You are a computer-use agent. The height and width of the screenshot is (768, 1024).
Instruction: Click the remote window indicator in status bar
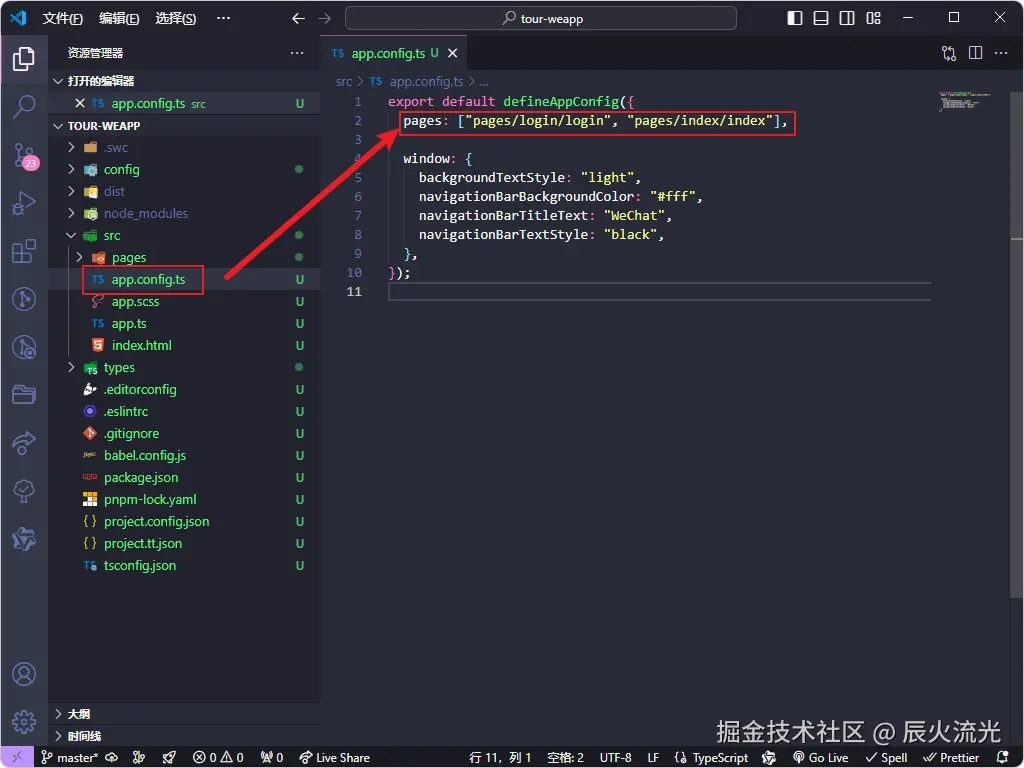point(17,758)
